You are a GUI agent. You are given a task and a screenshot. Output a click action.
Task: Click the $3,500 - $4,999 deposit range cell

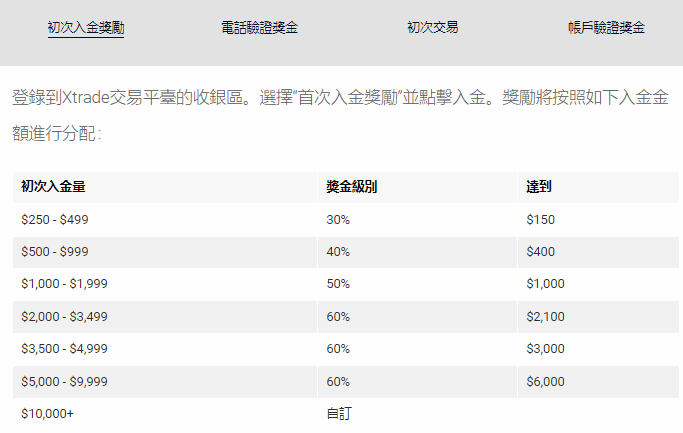(165, 349)
